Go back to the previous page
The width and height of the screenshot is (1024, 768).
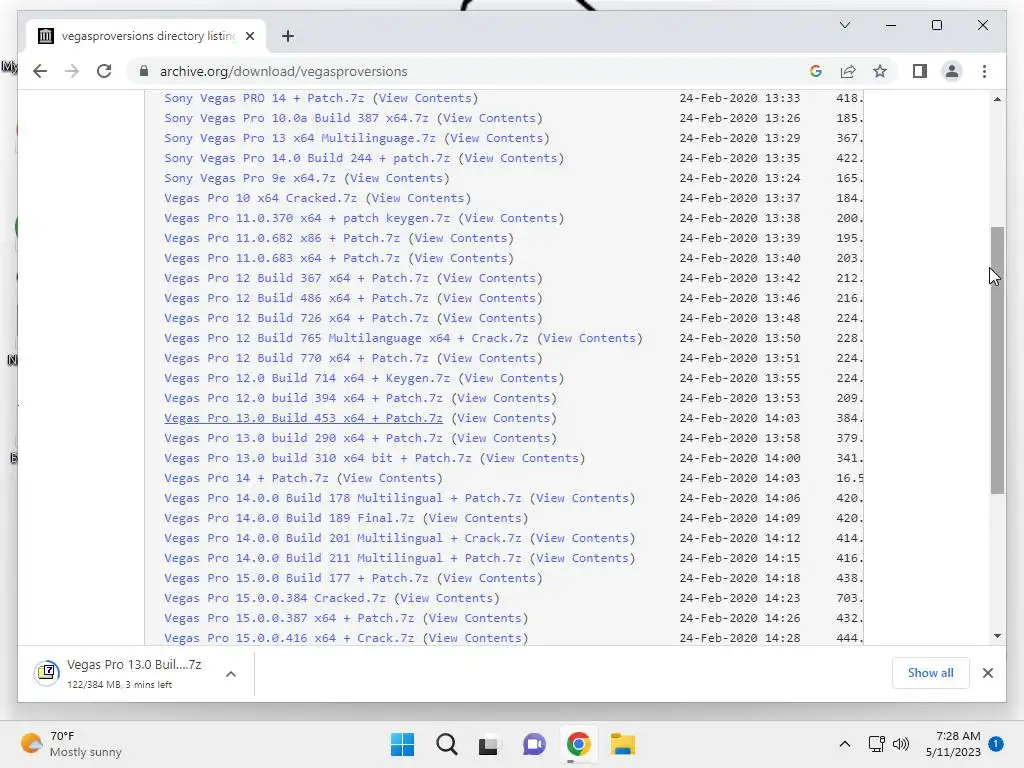40,71
